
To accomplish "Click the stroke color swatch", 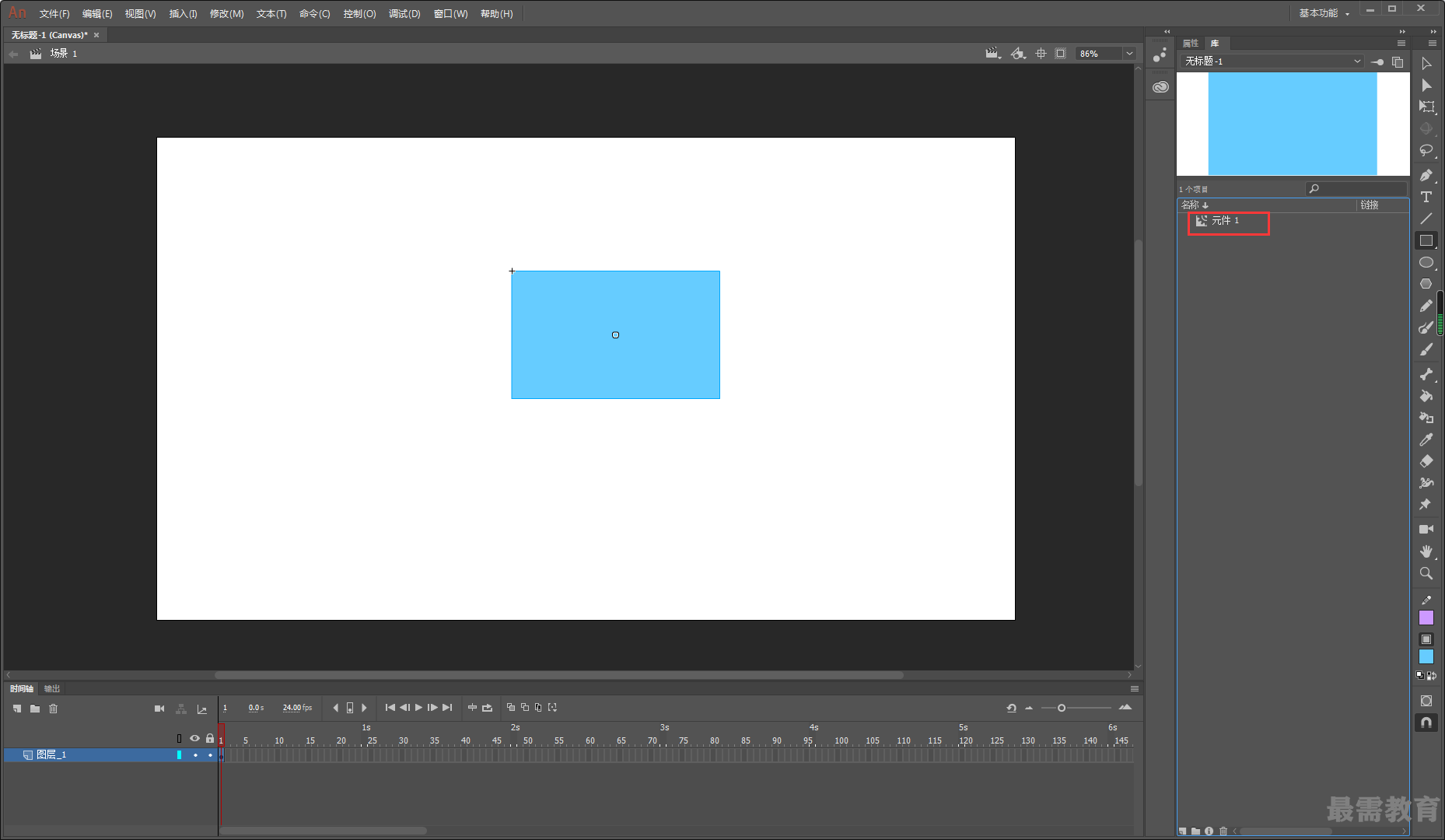I will pos(1426,618).
